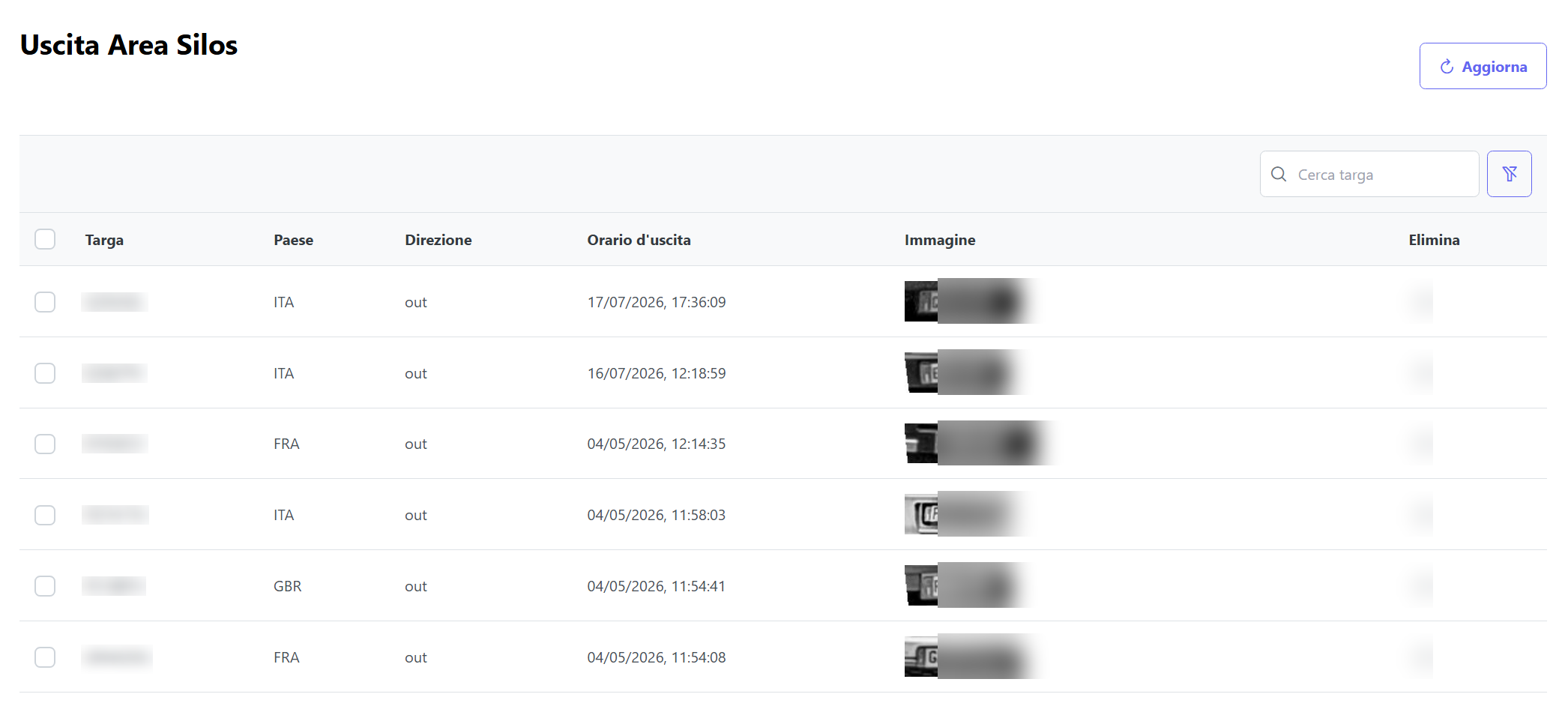
Task: Click the Elimina column header
Action: pyautogui.click(x=1434, y=240)
